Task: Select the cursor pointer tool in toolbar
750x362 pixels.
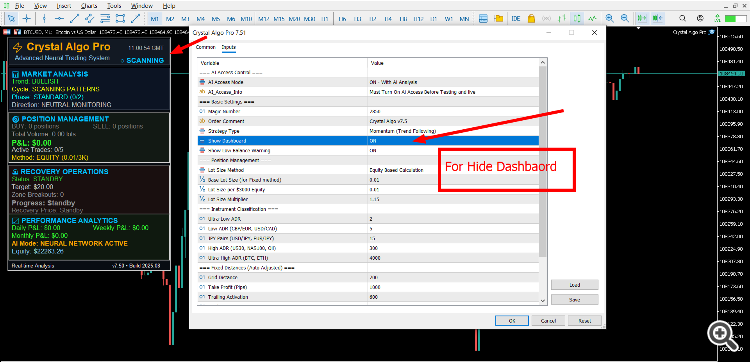Action: (12, 19)
